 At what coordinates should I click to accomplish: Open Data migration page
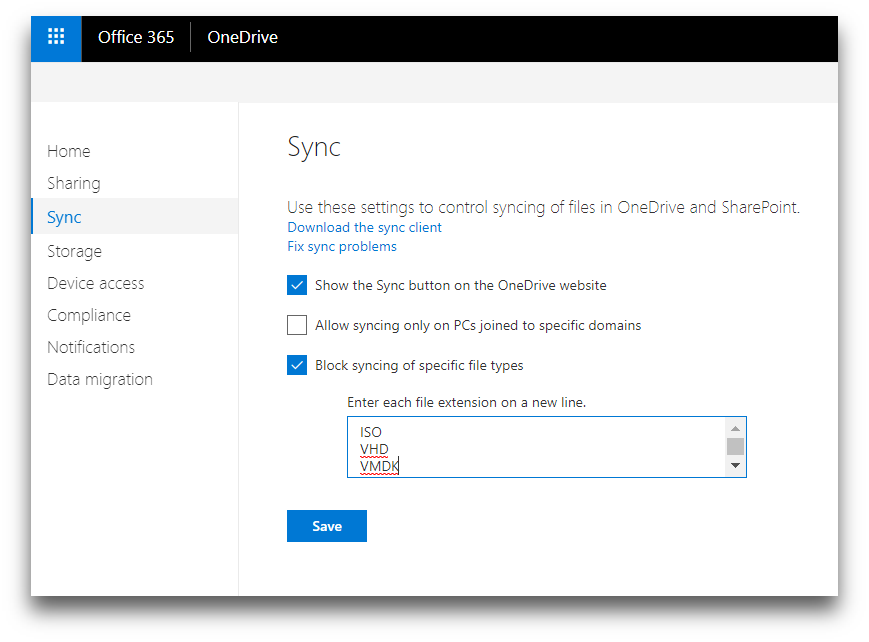(x=100, y=379)
